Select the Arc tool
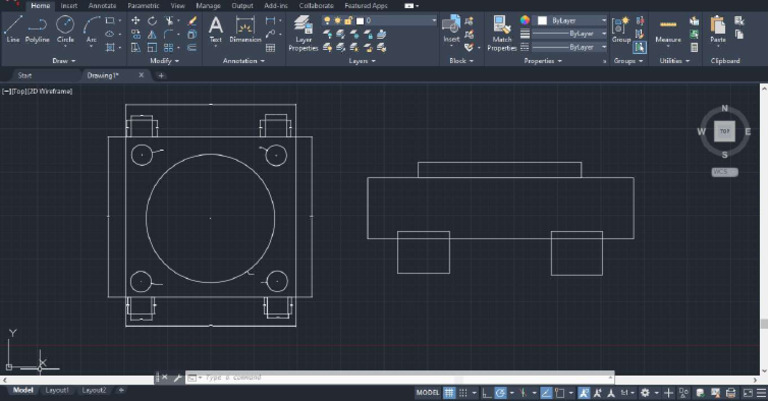Screen dimensions: 768x401 [x=91, y=27]
